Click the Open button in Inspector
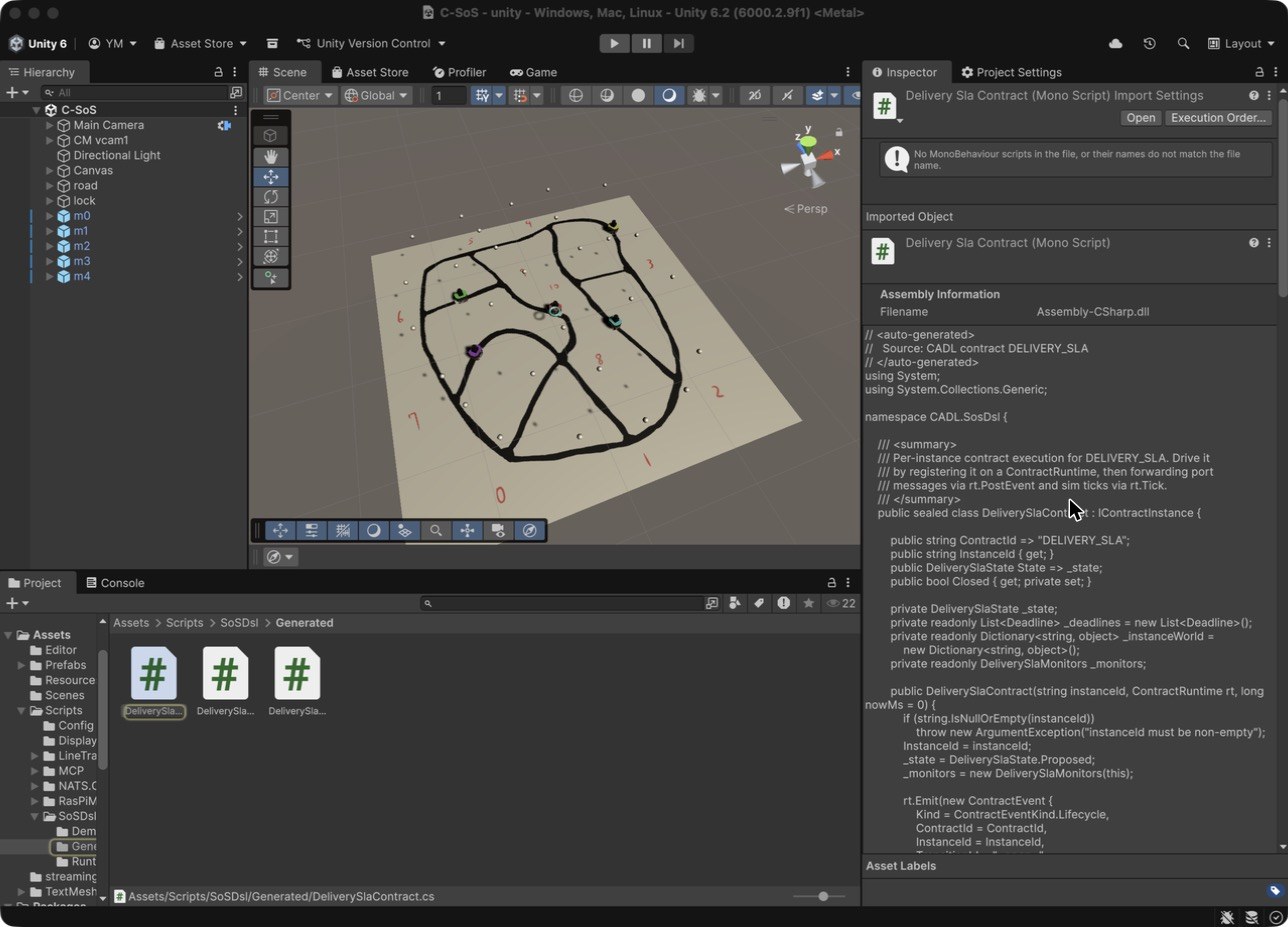 (1140, 118)
